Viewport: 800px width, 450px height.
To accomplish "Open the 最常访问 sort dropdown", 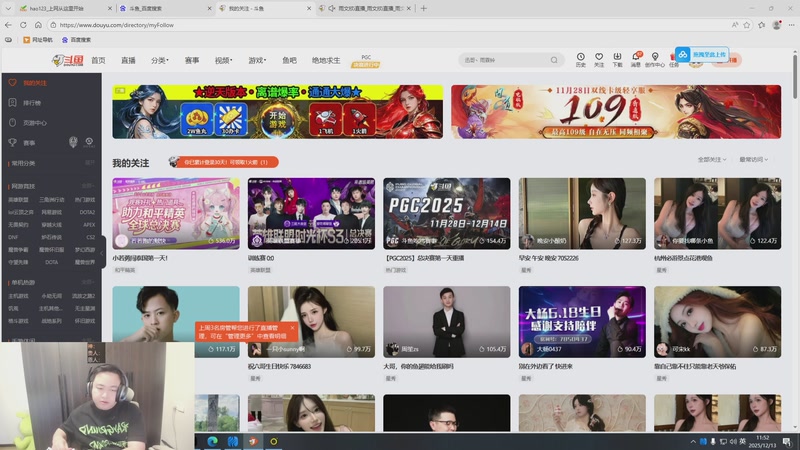I will pyautogui.click(x=754, y=160).
